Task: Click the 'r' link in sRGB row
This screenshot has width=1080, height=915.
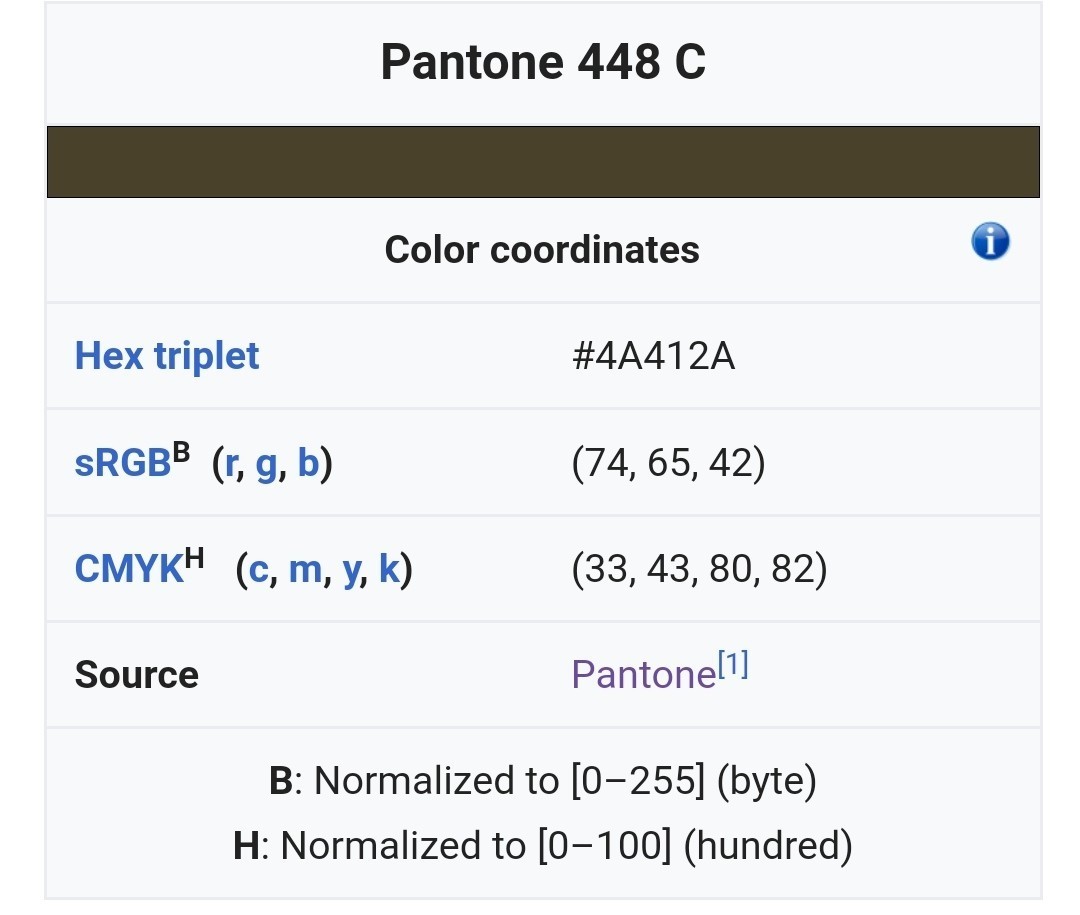Action: point(231,465)
